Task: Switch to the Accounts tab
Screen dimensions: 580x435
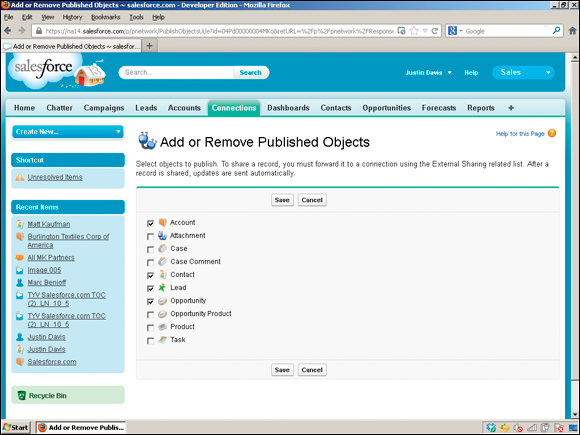Action: 184,108
